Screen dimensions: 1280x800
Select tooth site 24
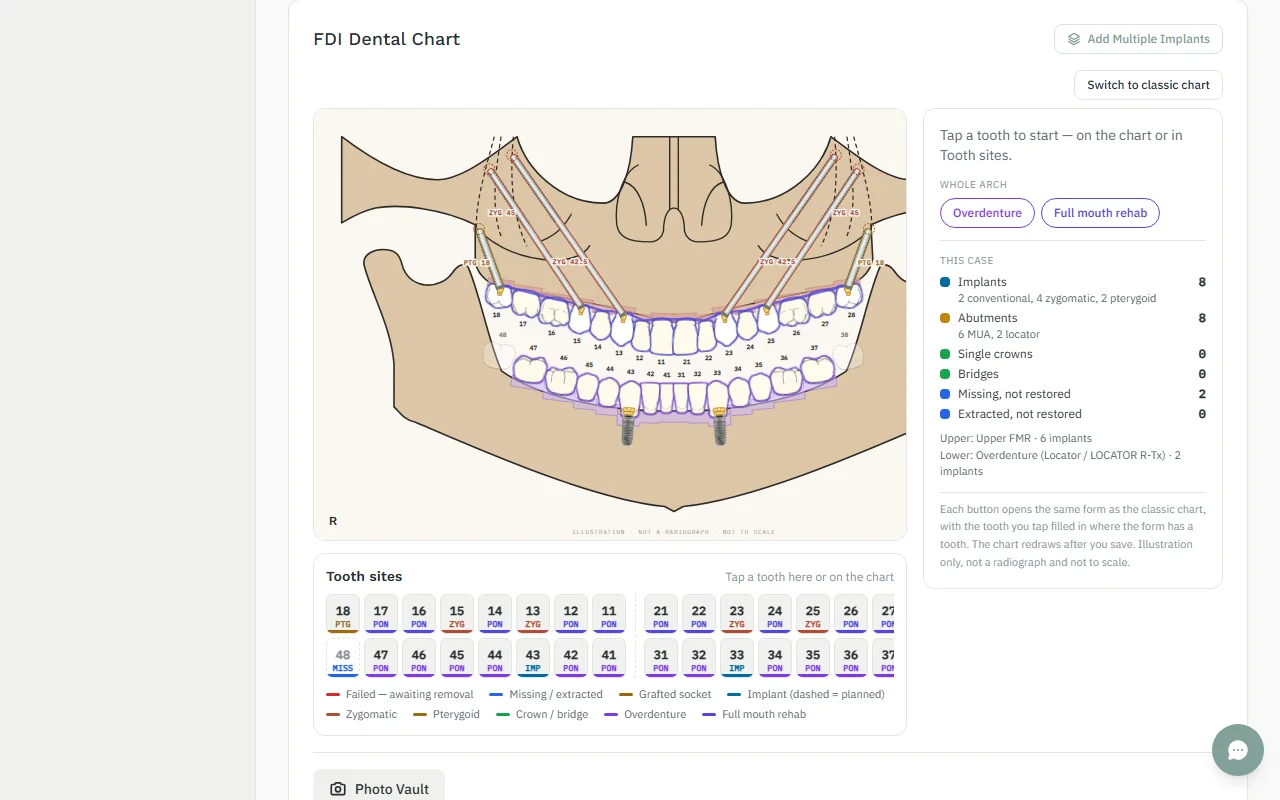[x=775, y=614]
